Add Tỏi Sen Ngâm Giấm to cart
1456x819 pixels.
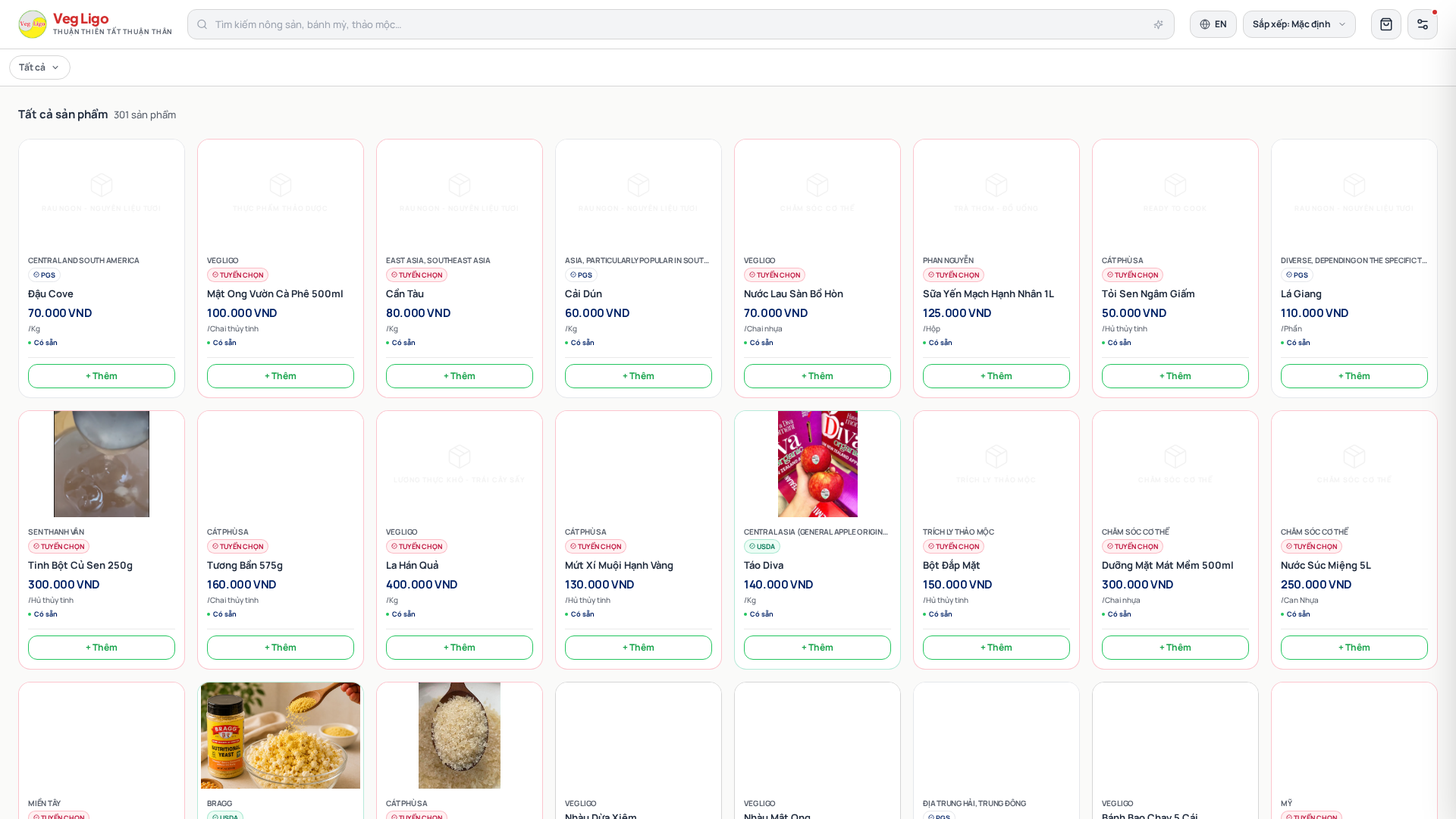(x=1175, y=376)
